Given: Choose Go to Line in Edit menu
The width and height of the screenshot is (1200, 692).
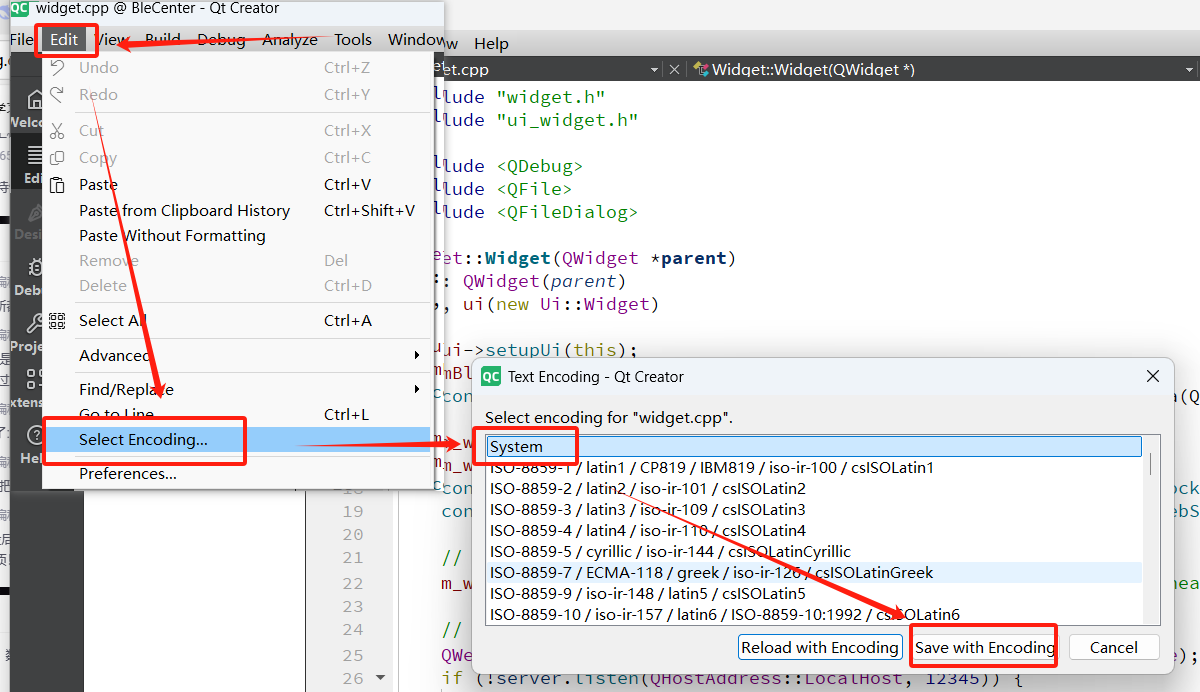Looking at the screenshot, I should [x=239, y=415].
